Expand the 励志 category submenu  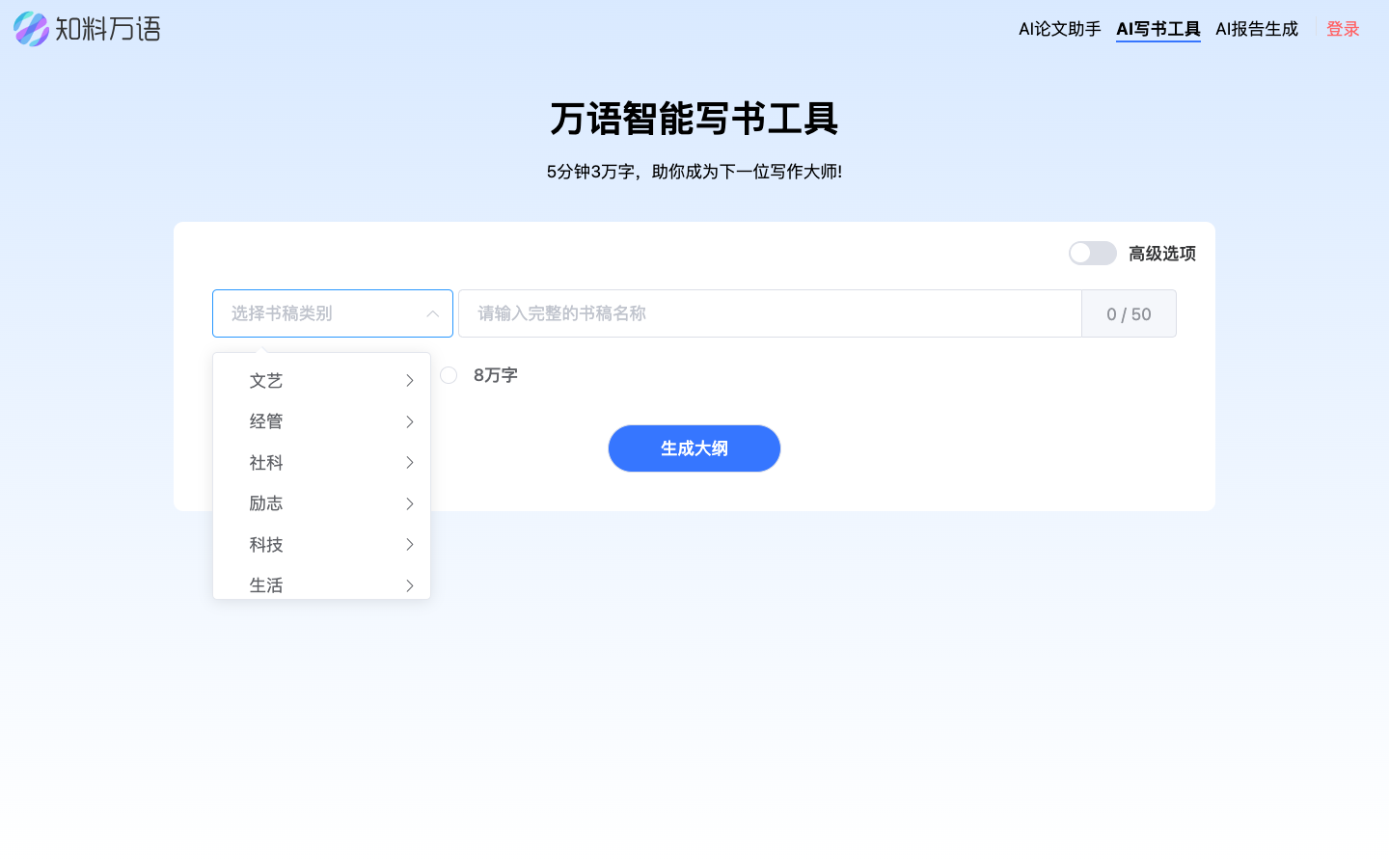pyautogui.click(x=409, y=503)
